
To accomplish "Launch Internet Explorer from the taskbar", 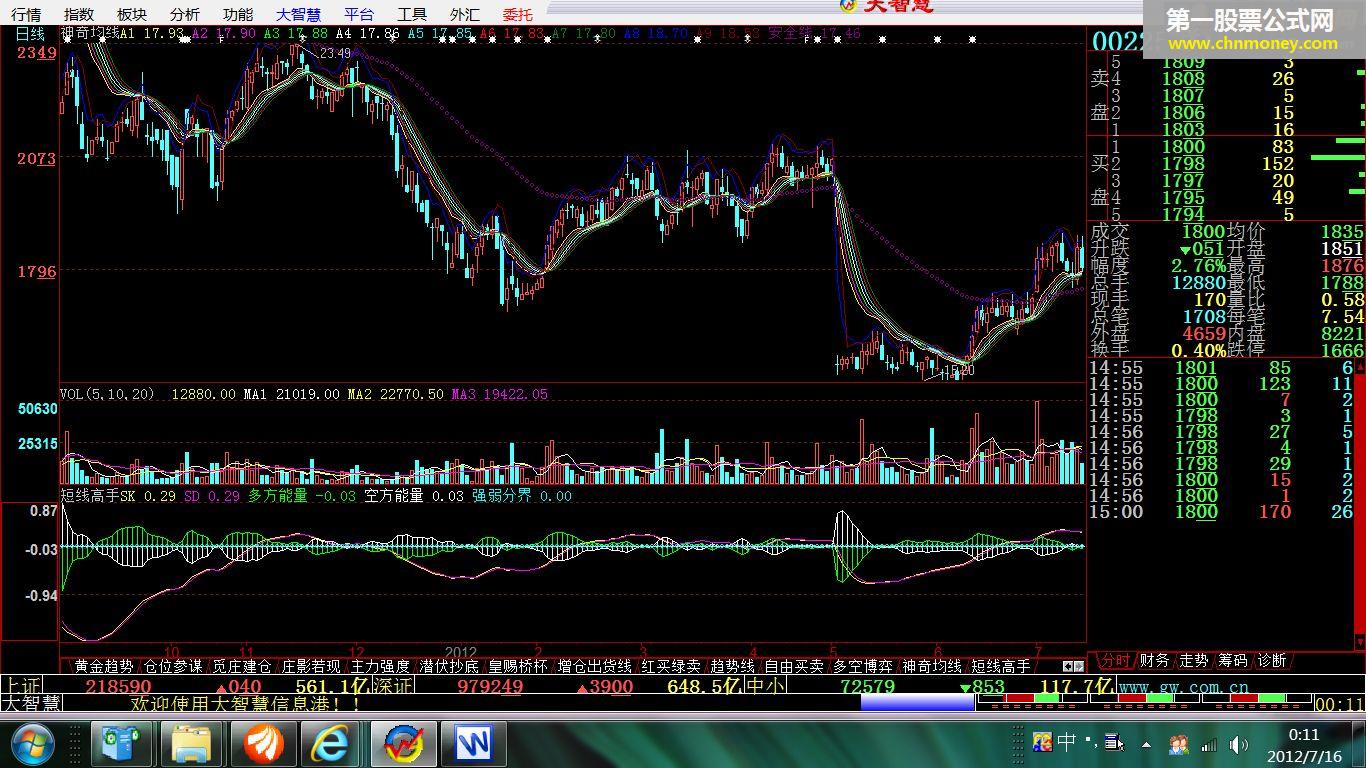I will 332,744.
